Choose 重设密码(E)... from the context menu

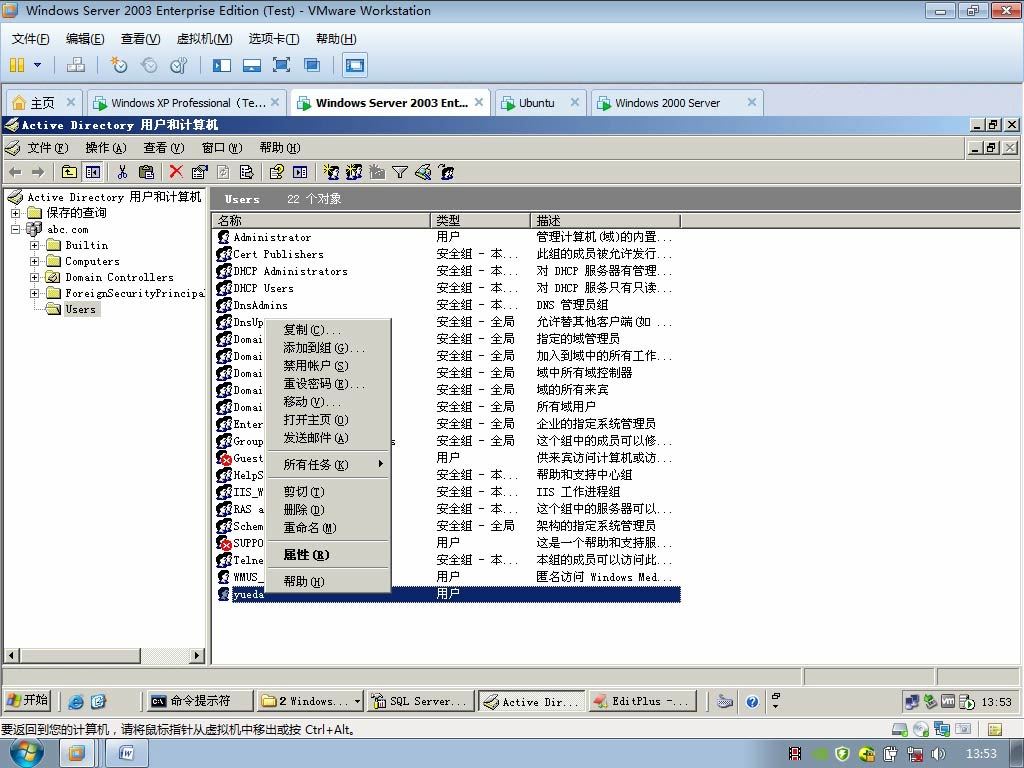pos(328,384)
